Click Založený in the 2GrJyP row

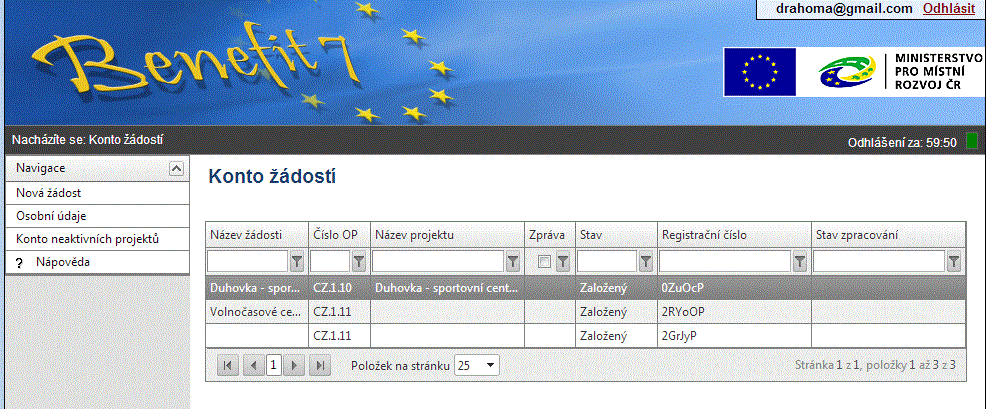tap(604, 335)
